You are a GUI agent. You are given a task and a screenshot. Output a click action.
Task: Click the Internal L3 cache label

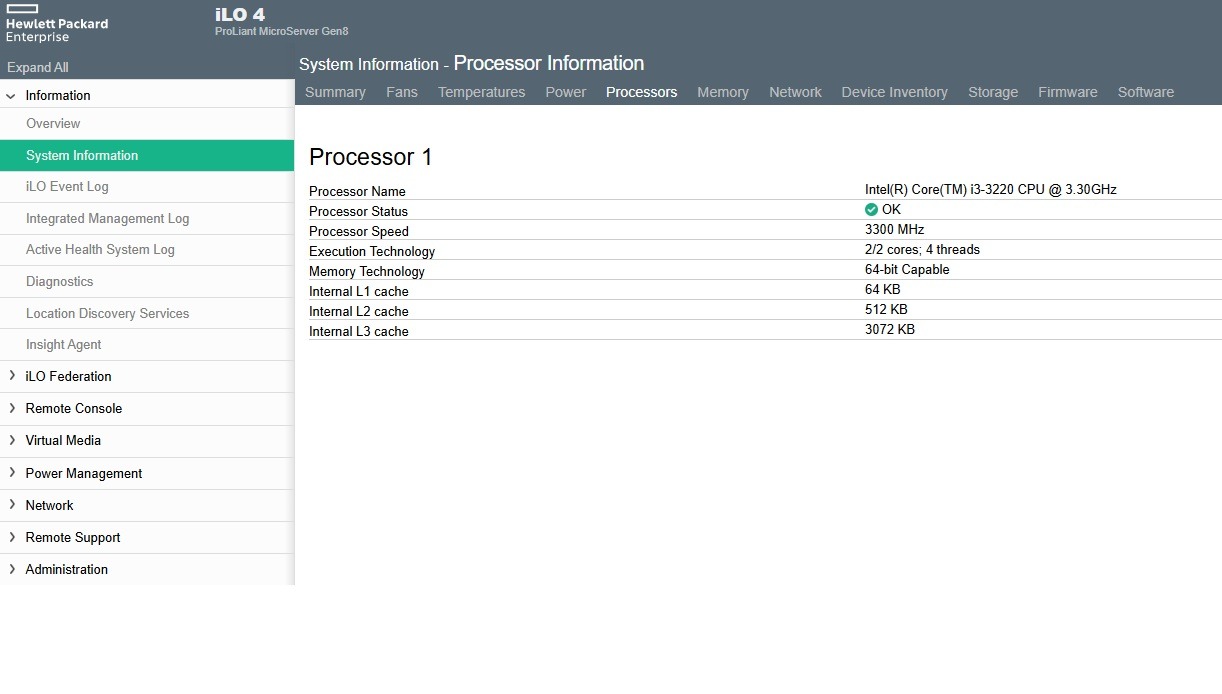[359, 332]
